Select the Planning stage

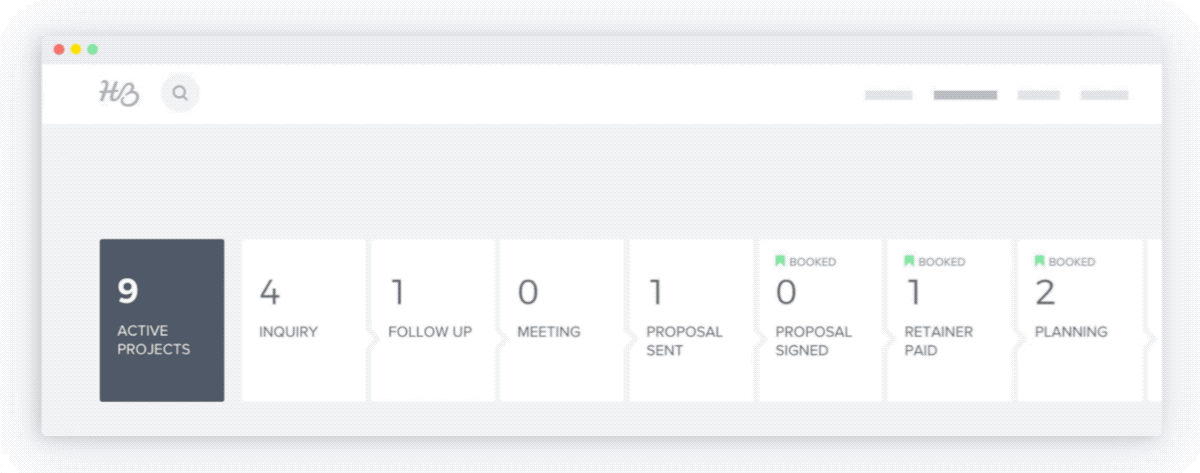(x=1080, y=320)
